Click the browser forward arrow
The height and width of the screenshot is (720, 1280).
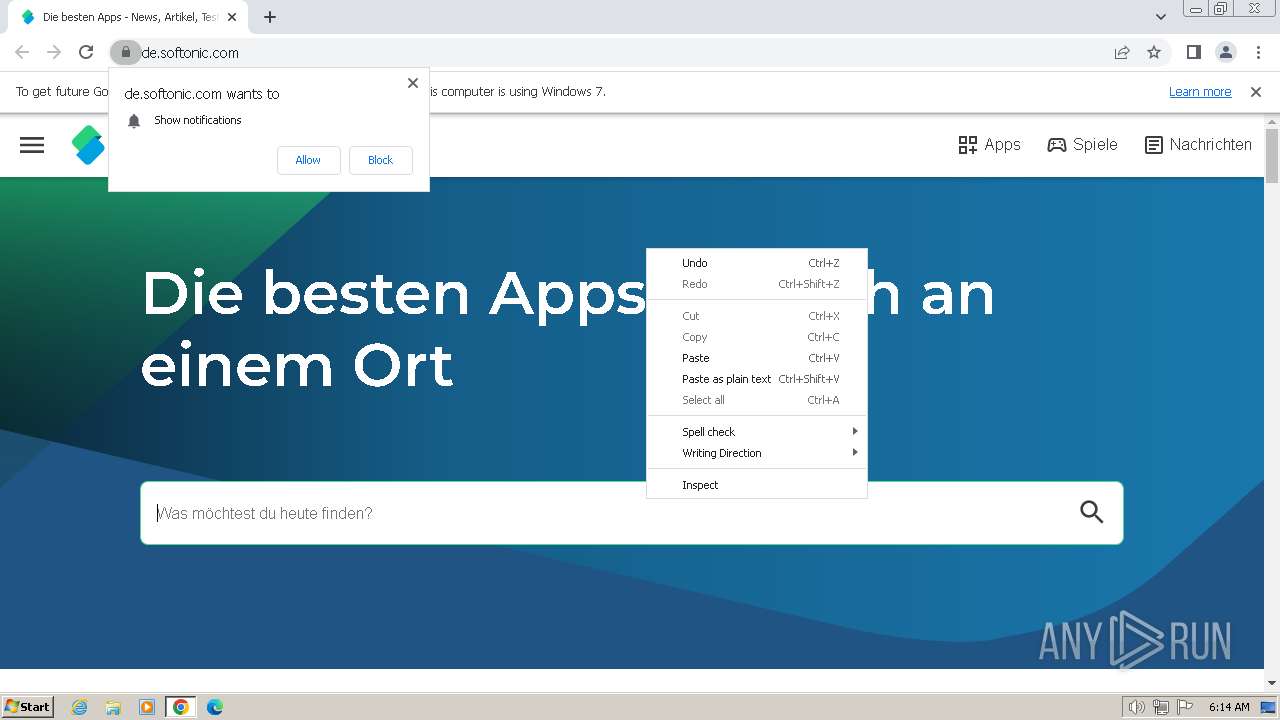(54, 52)
